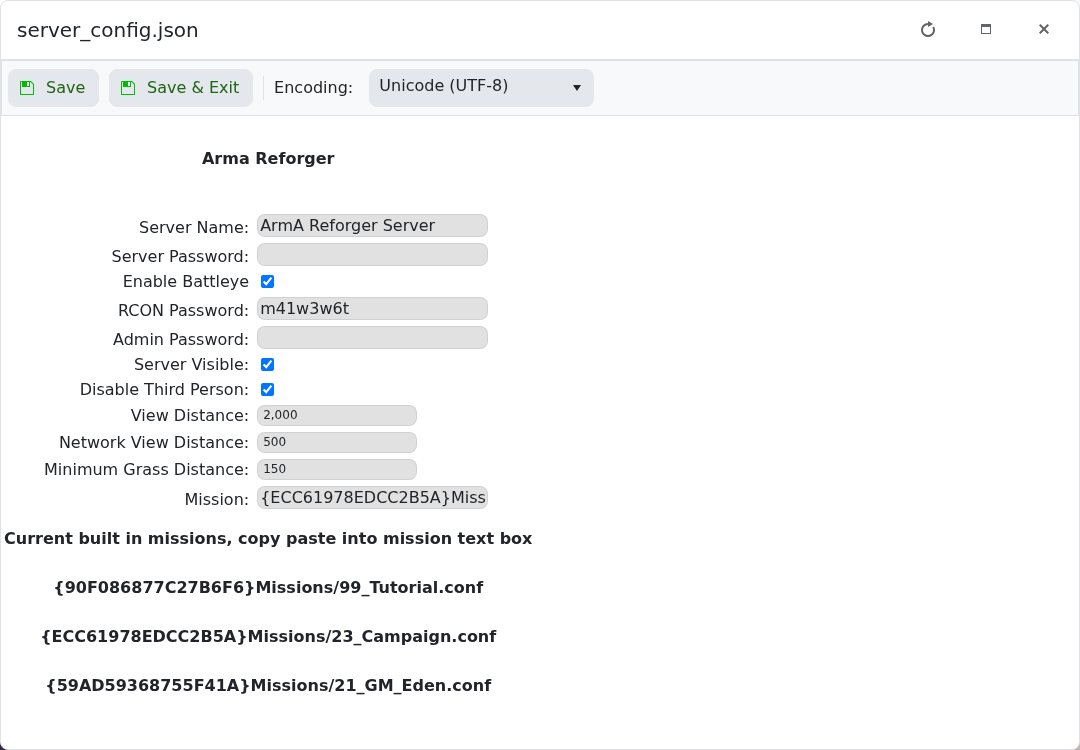
Task: Click the Mission text box
Action: pyautogui.click(x=373, y=498)
